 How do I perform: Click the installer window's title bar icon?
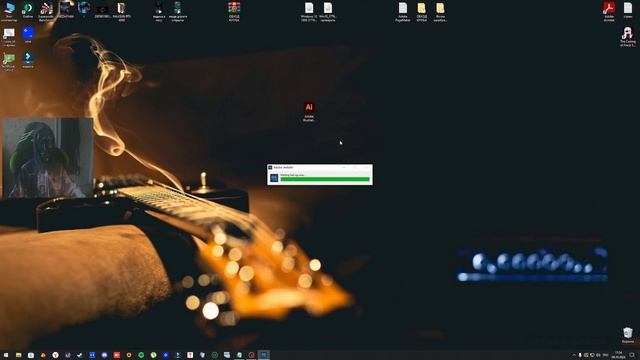click(270, 167)
